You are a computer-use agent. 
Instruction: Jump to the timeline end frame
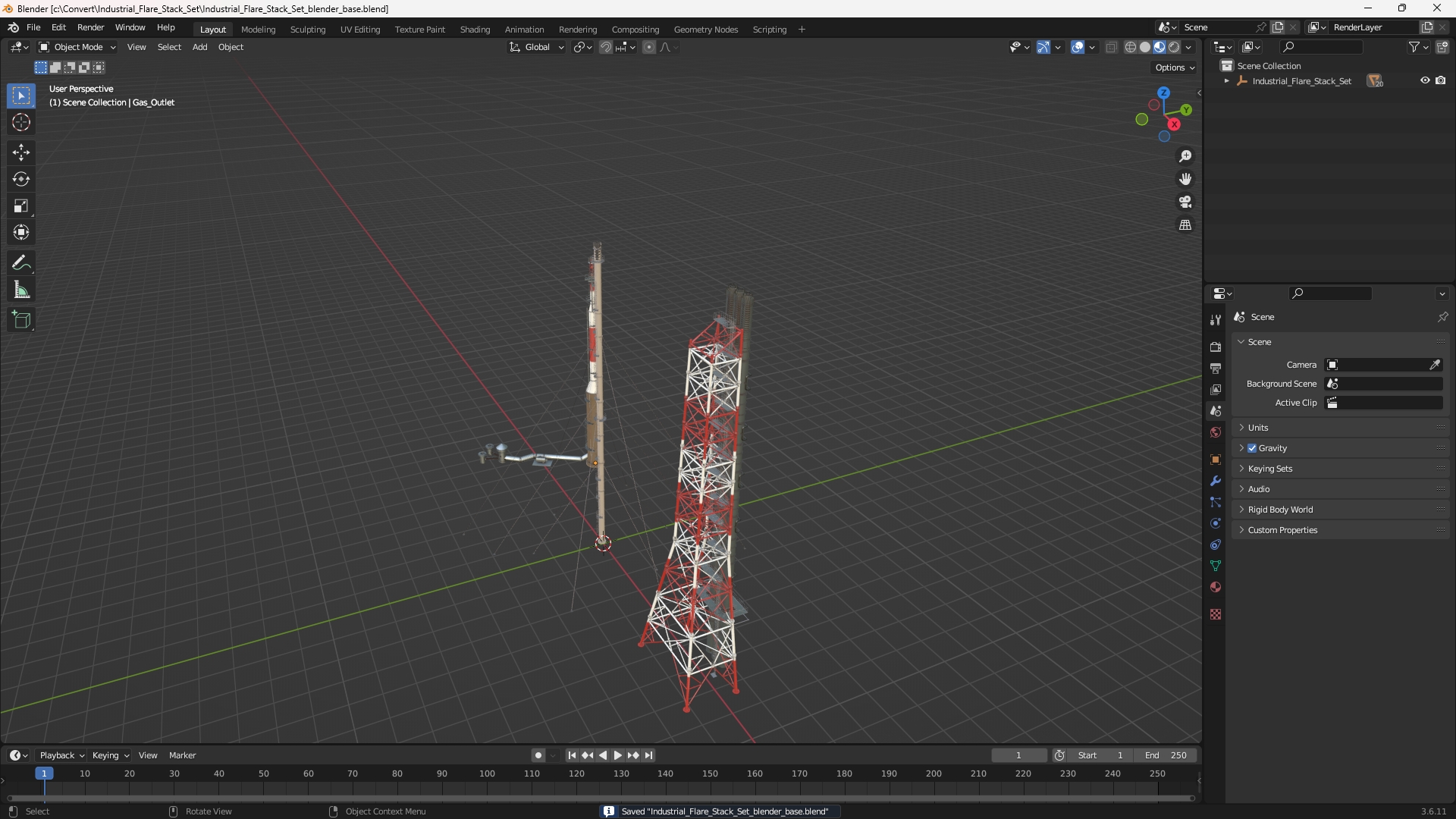point(649,755)
